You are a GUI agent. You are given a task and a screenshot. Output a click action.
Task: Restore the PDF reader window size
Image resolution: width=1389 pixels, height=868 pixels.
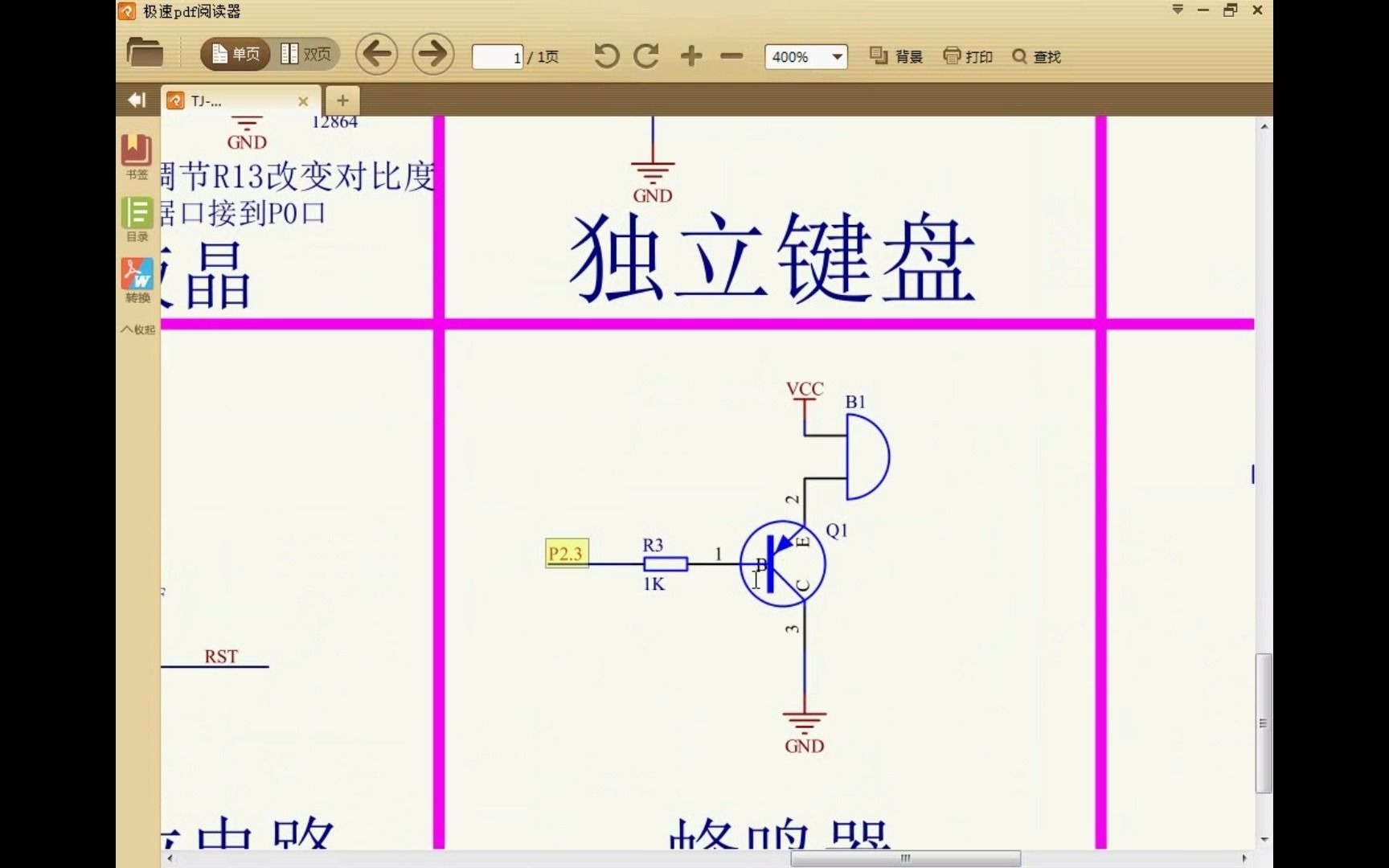(x=1231, y=10)
